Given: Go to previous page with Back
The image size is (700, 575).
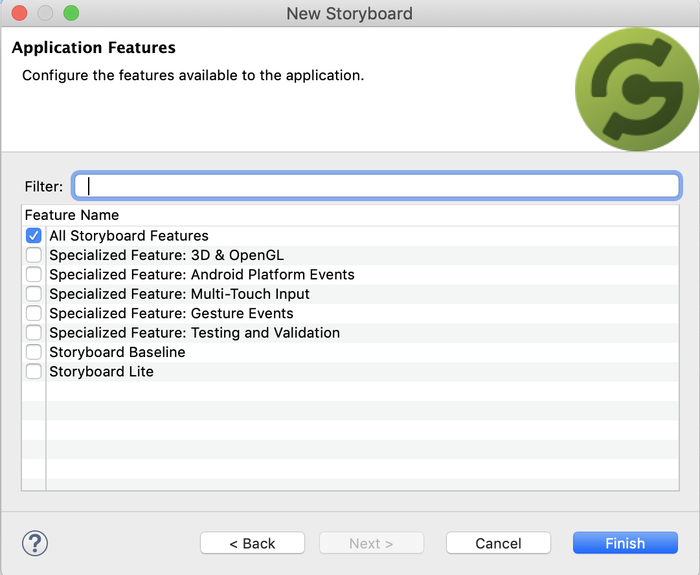Looking at the screenshot, I should (252, 543).
